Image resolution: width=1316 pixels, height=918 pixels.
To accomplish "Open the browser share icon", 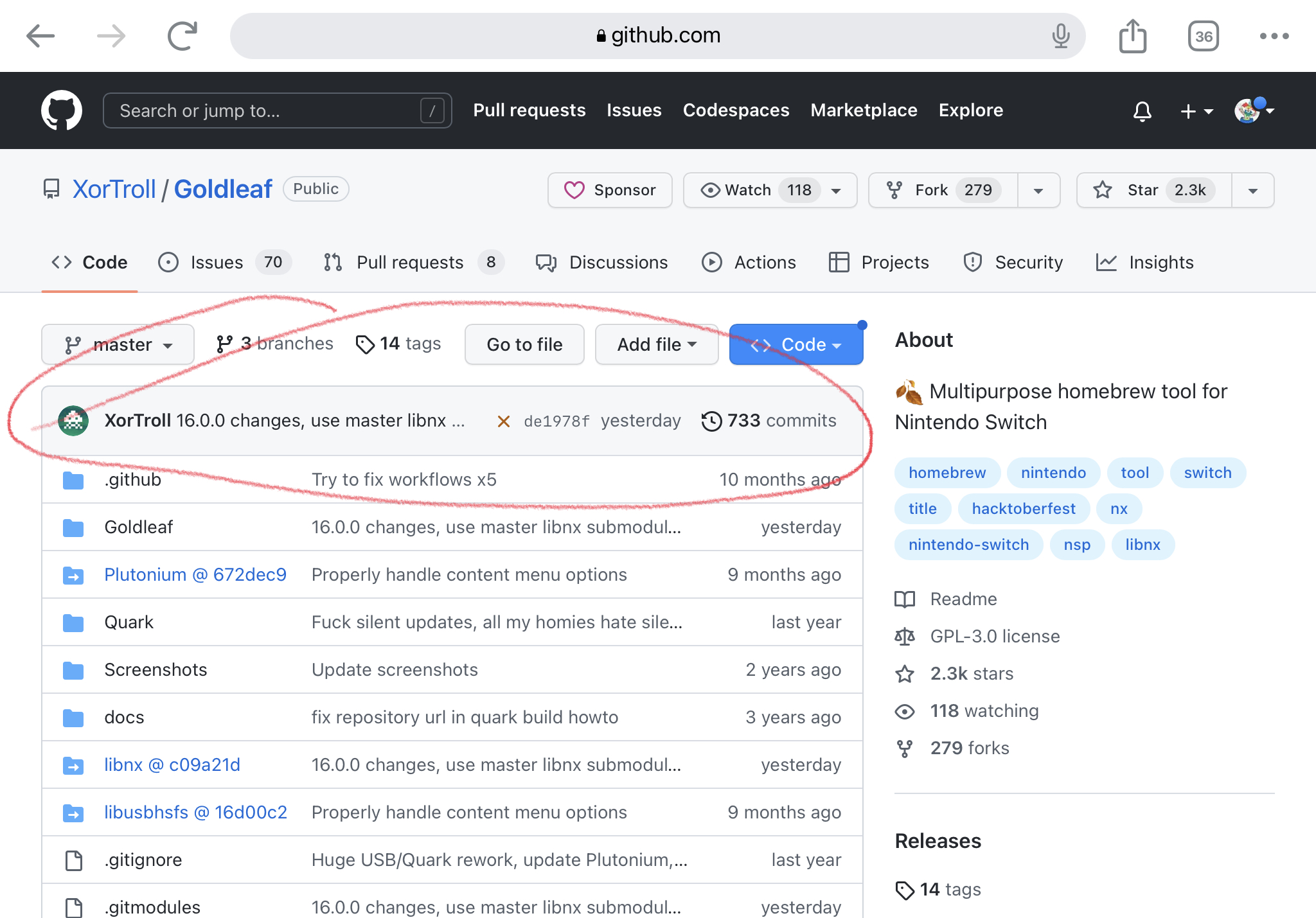I will (x=1133, y=36).
